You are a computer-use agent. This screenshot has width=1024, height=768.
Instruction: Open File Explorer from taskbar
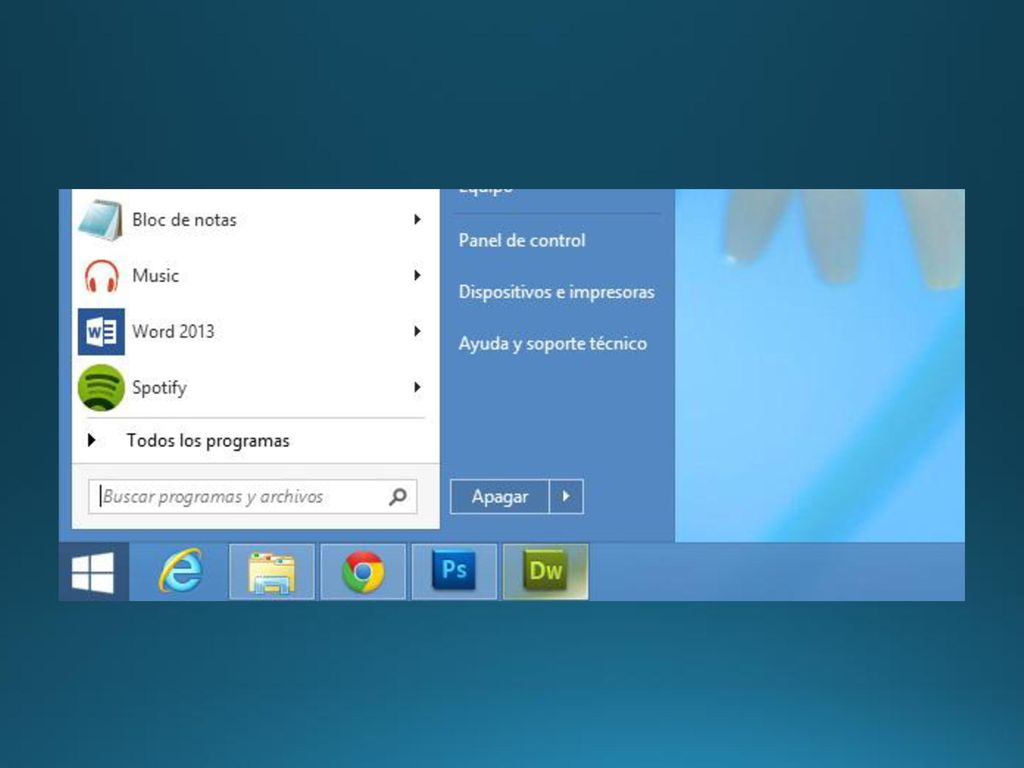pyautogui.click(x=272, y=572)
